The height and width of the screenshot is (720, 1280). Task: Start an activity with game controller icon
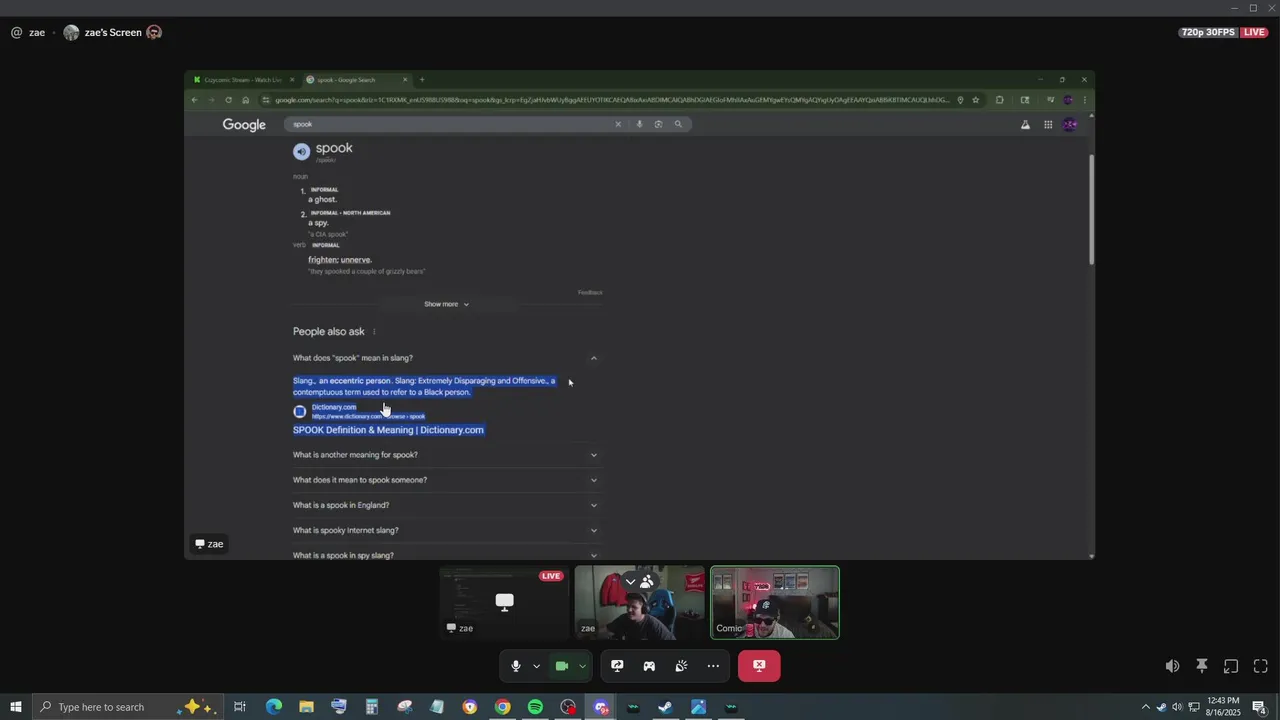[649, 666]
